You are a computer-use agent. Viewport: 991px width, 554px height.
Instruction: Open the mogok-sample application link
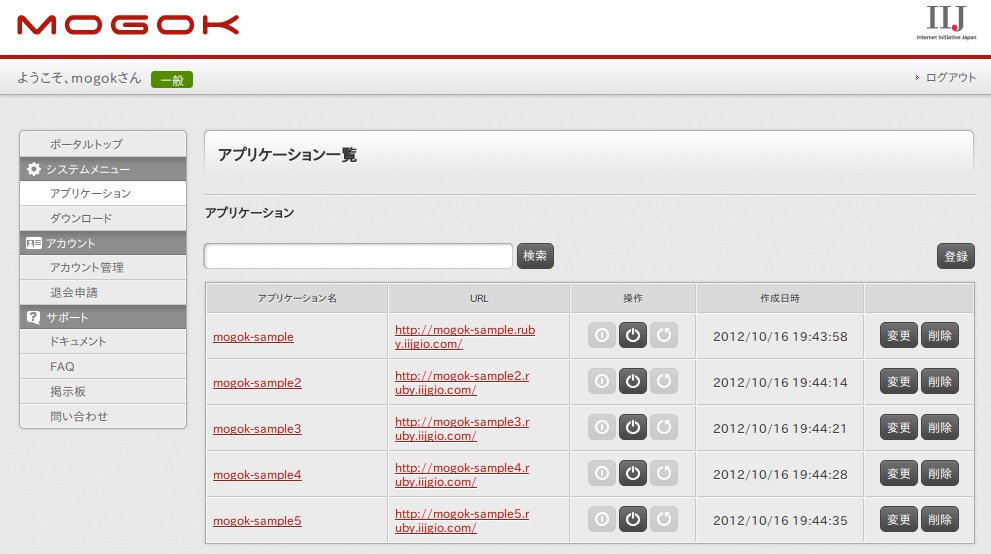[x=253, y=337]
